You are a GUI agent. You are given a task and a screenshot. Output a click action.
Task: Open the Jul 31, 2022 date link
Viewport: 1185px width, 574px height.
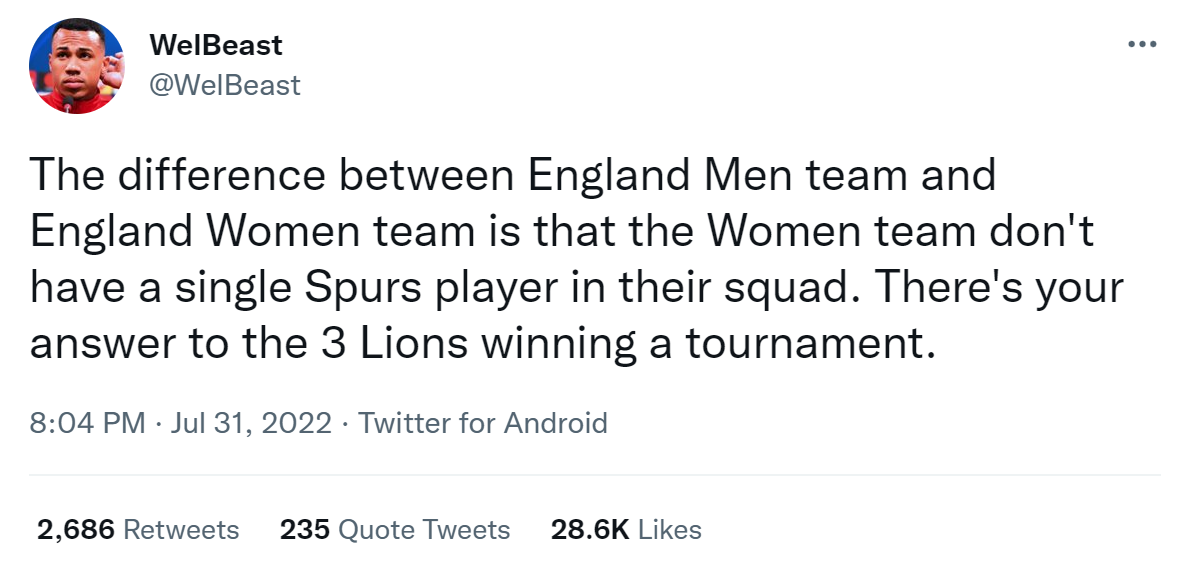(251, 423)
